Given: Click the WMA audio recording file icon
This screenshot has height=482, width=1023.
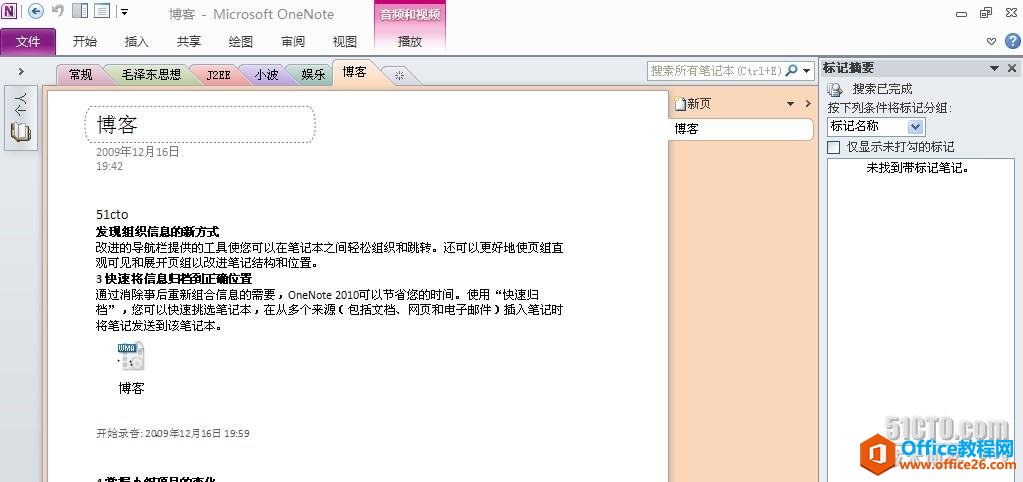Looking at the screenshot, I should click(x=131, y=357).
